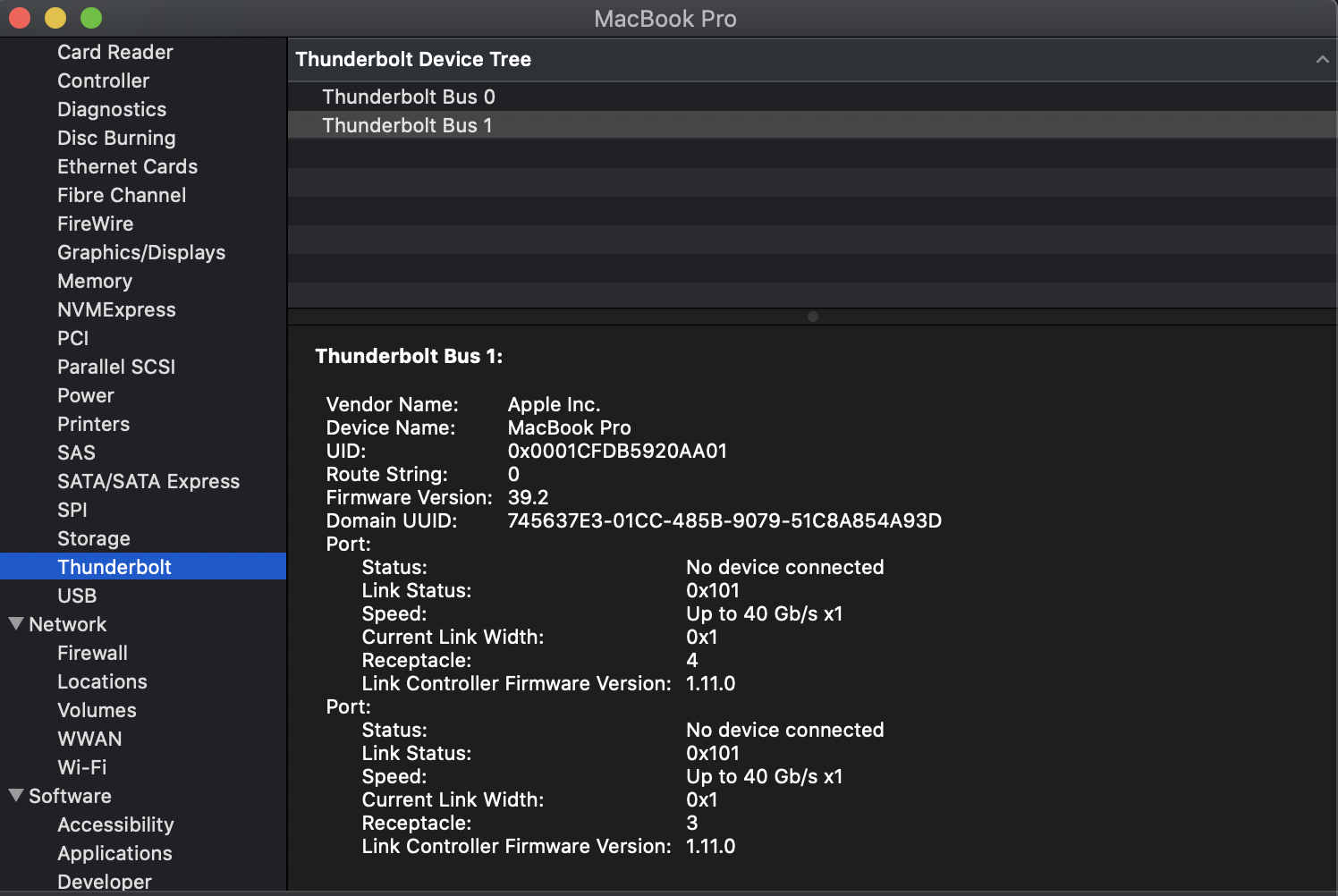The image size is (1338, 896).
Task: Show Storage information
Action: 94,538
